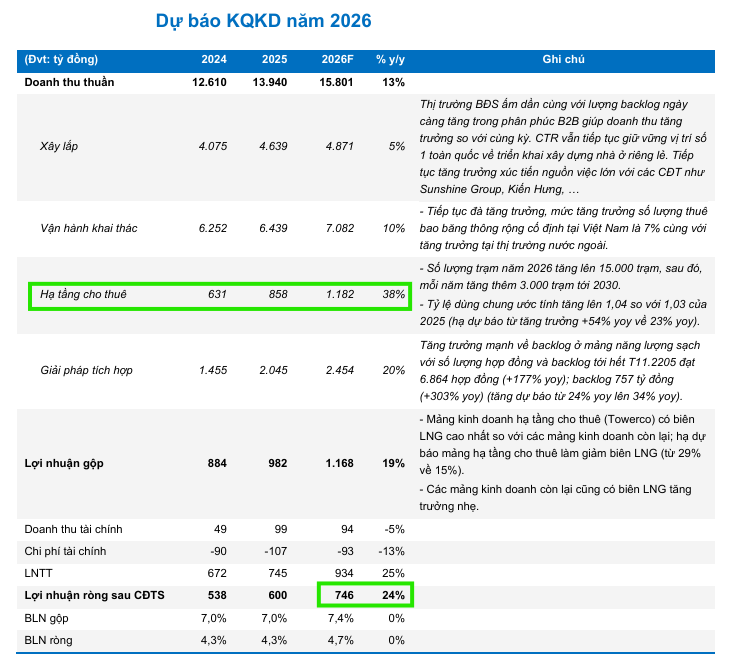The height and width of the screenshot is (666, 733).
Task: Select the "2025" column header
Action: click(x=273, y=60)
